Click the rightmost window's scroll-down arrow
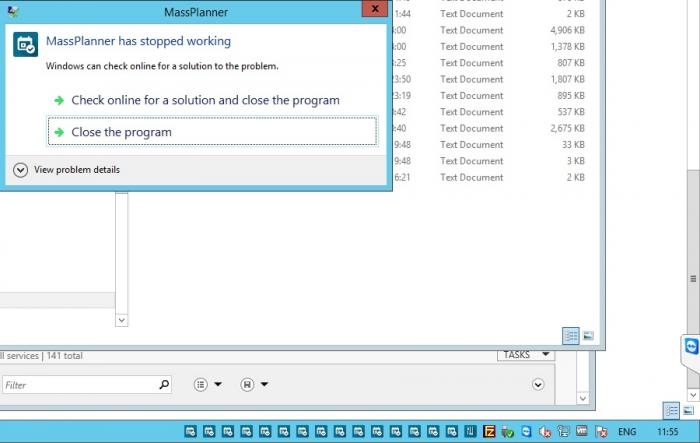Image resolution: width=700 pixels, height=443 pixels. pos(693,395)
